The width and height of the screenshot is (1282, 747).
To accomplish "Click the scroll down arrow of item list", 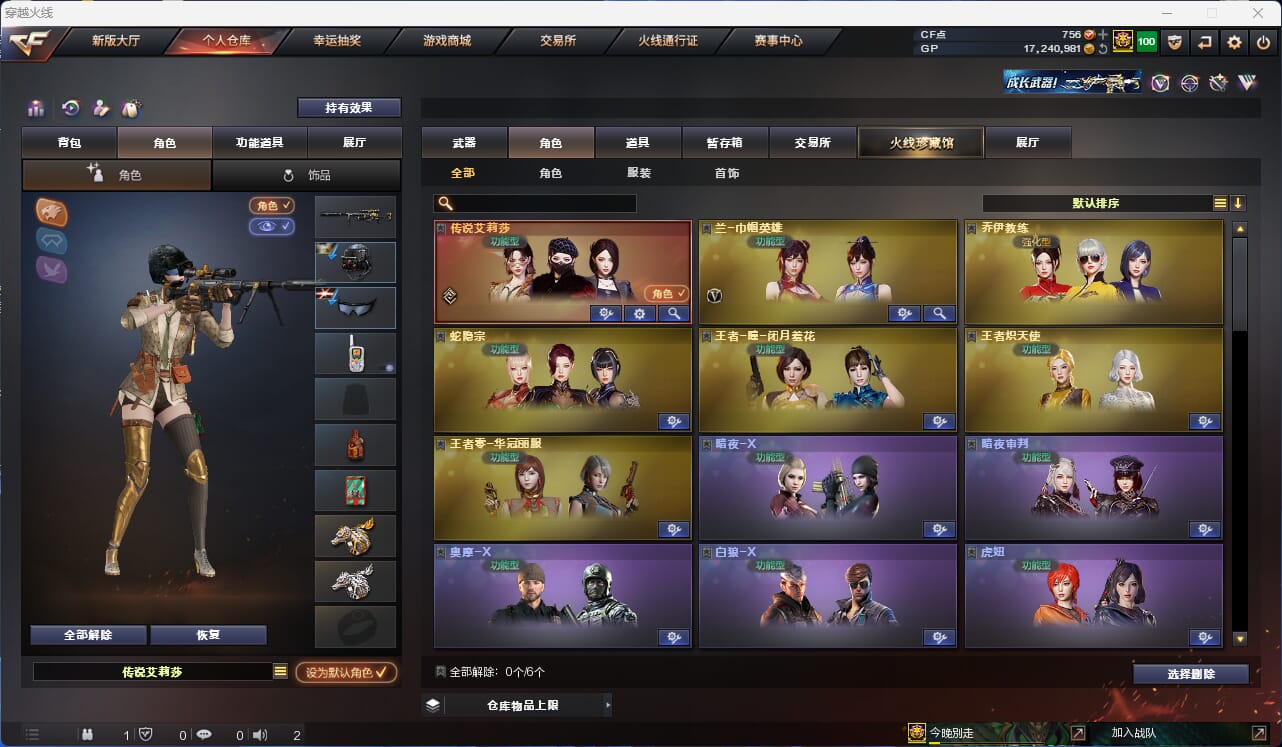I will point(1240,638).
